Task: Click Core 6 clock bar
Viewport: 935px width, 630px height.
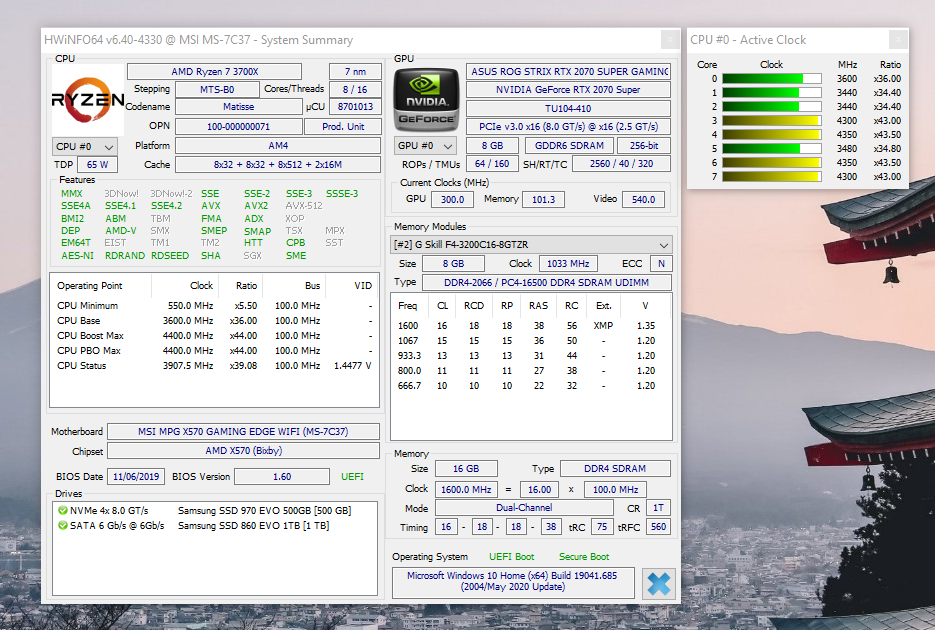Action: [x=772, y=162]
